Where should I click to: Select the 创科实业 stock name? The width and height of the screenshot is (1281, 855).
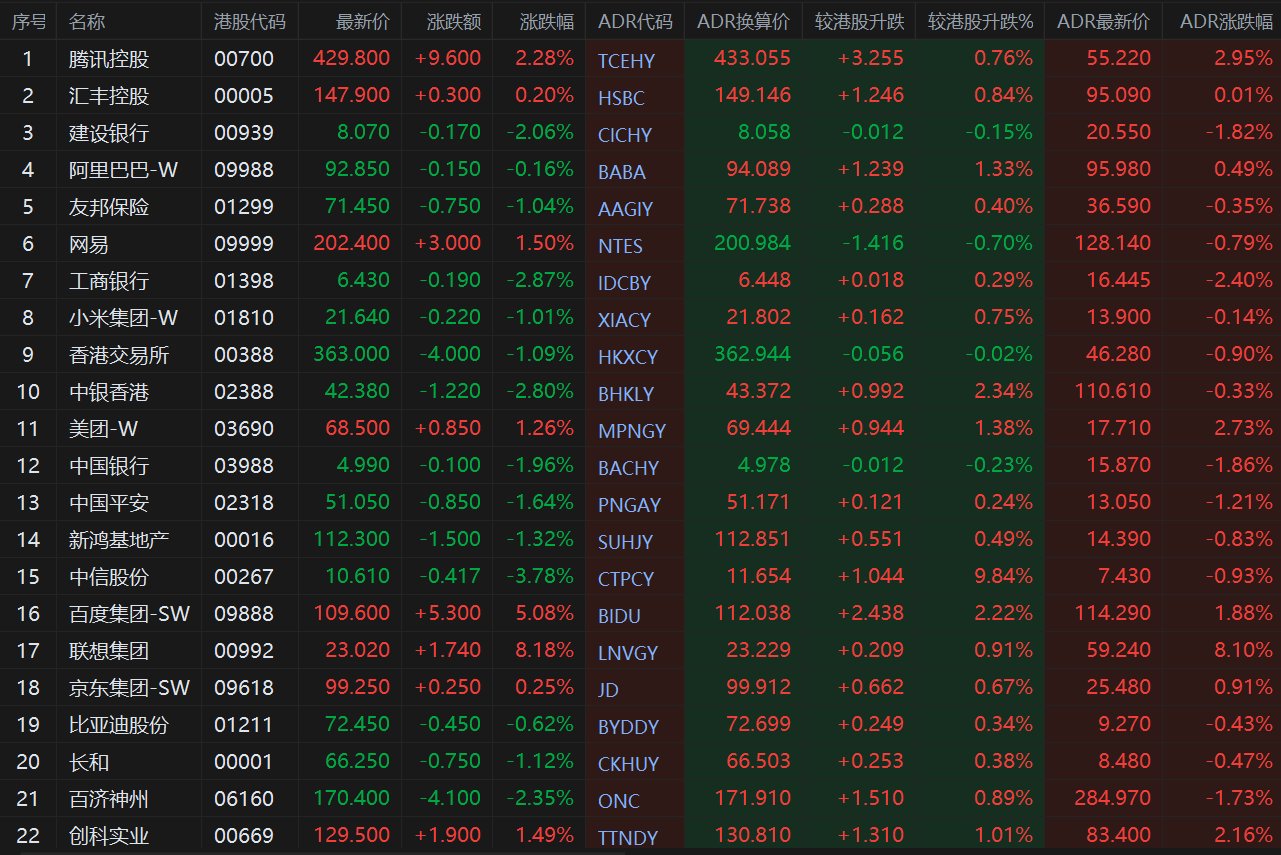click(109, 835)
